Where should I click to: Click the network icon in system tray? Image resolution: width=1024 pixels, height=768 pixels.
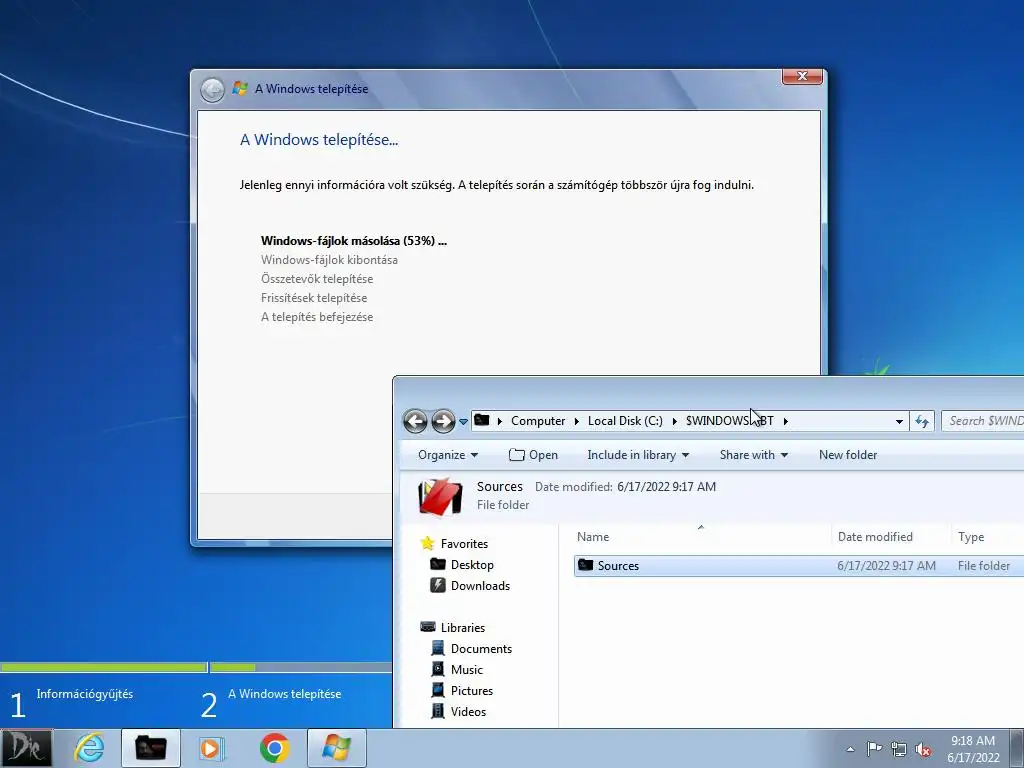coord(899,749)
